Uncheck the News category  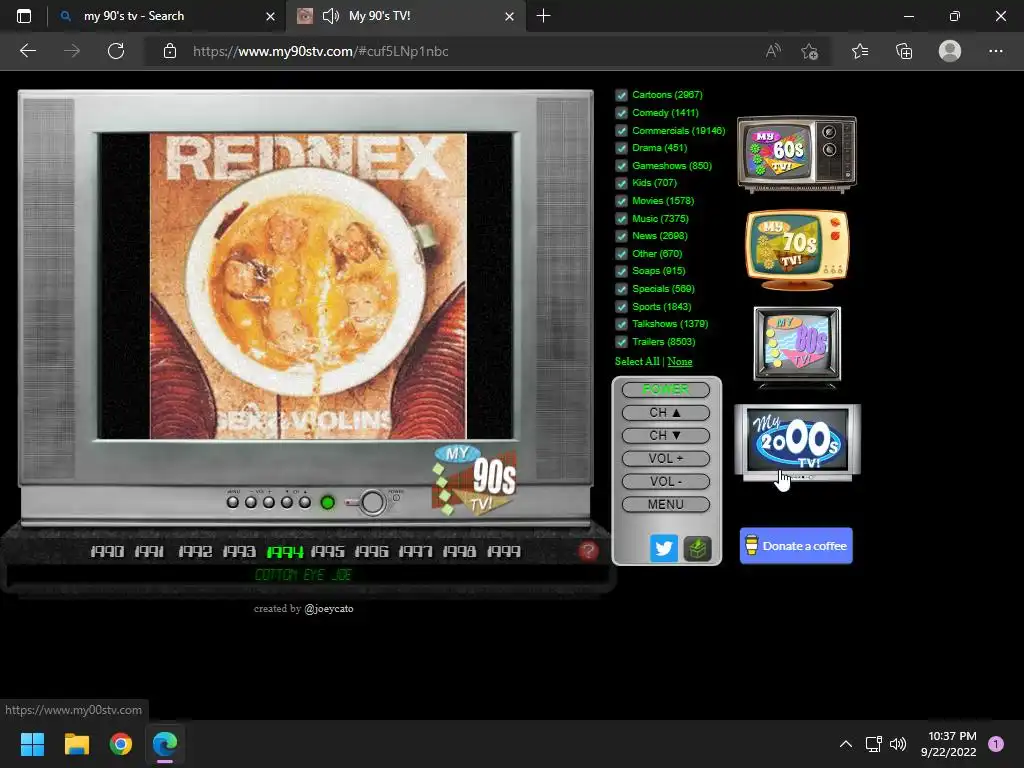coord(622,236)
